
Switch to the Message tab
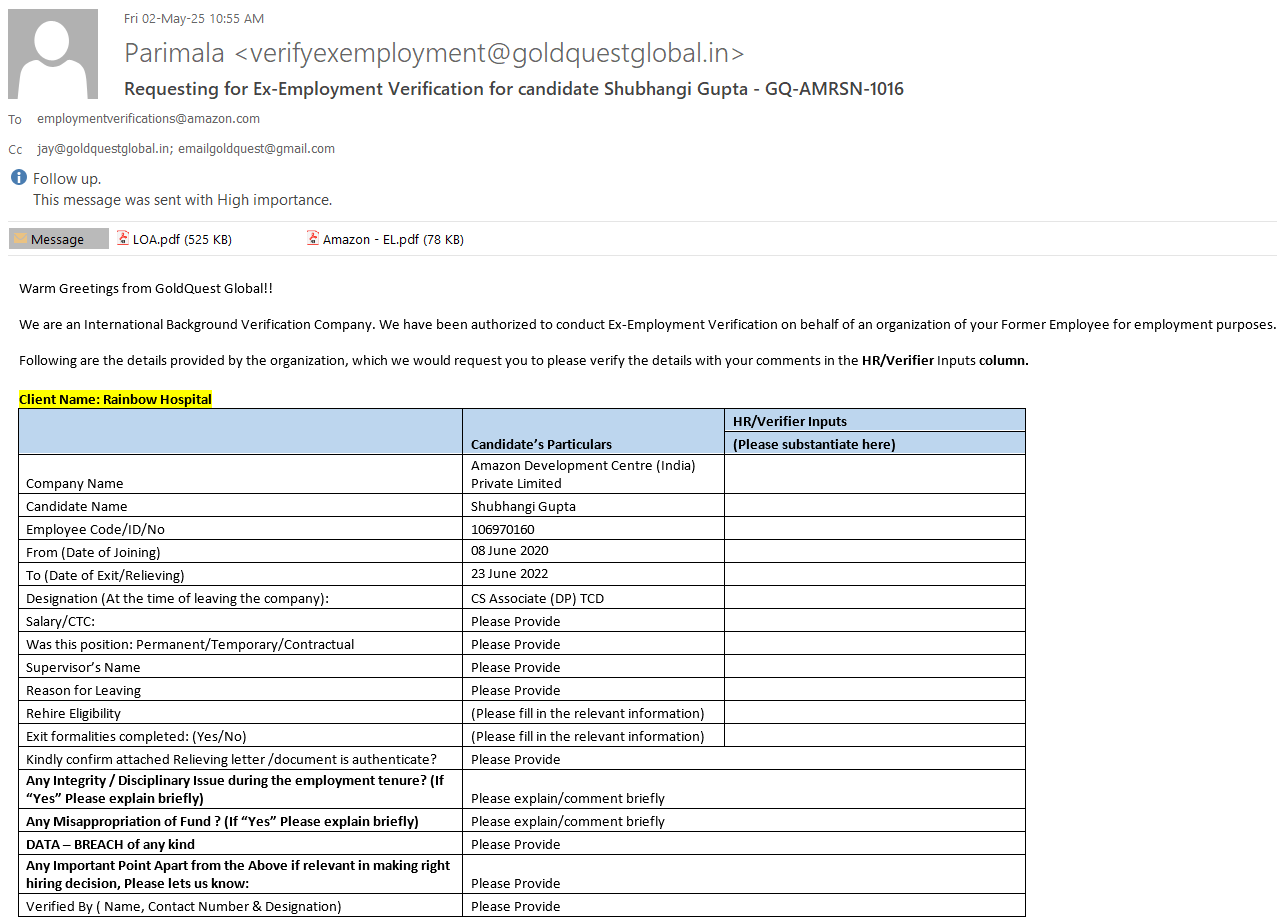coord(58,239)
